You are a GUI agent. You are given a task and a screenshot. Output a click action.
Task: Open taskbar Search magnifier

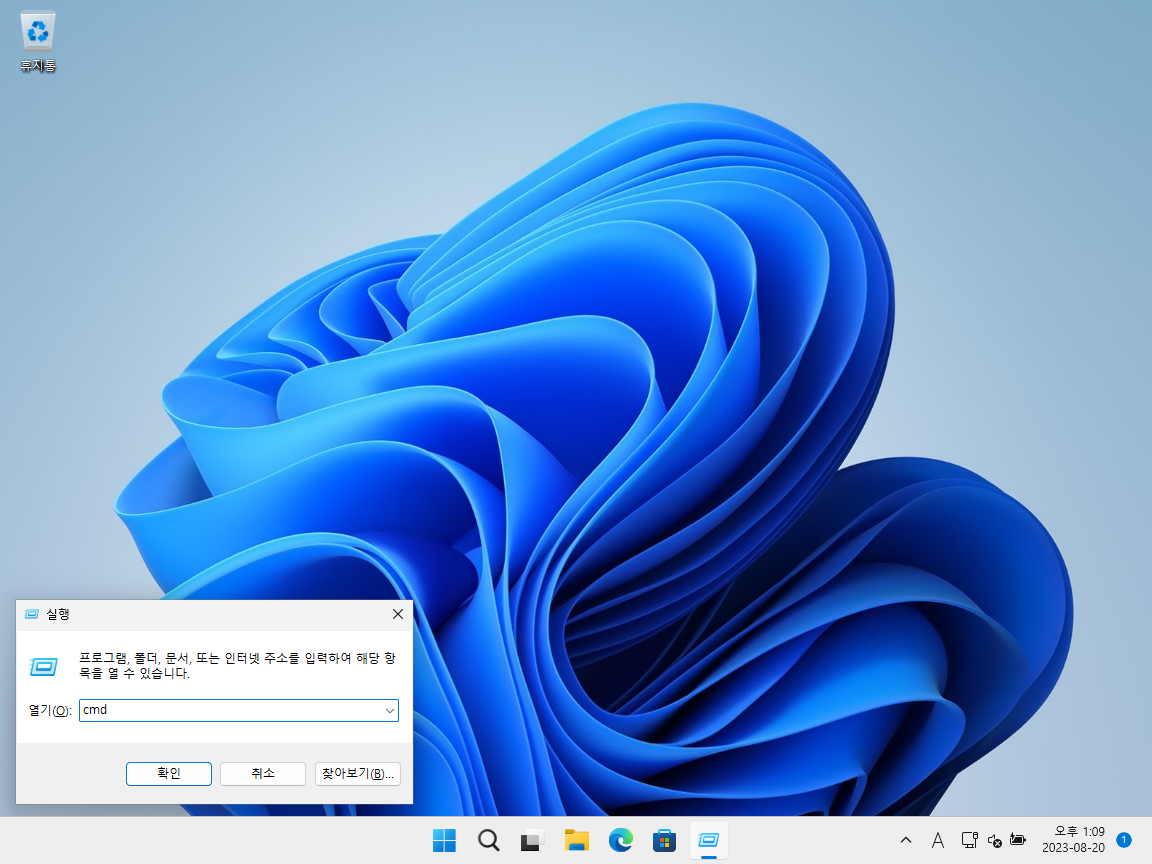click(489, 840)
